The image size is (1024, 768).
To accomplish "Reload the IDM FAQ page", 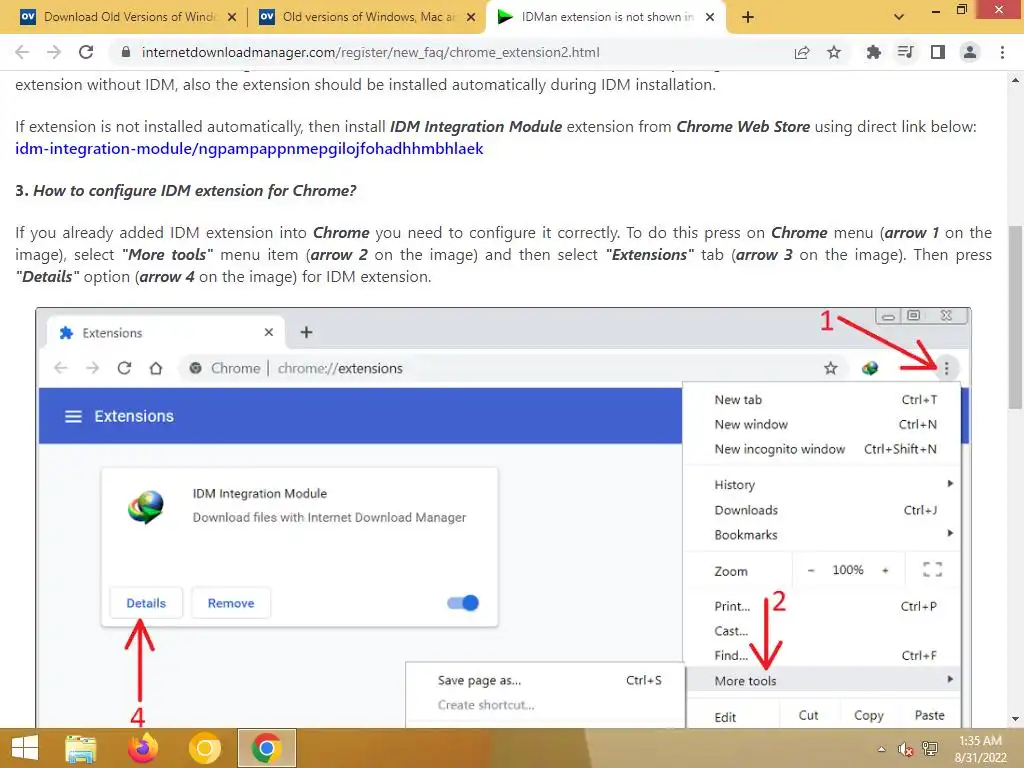I will [x=86, y=52].
